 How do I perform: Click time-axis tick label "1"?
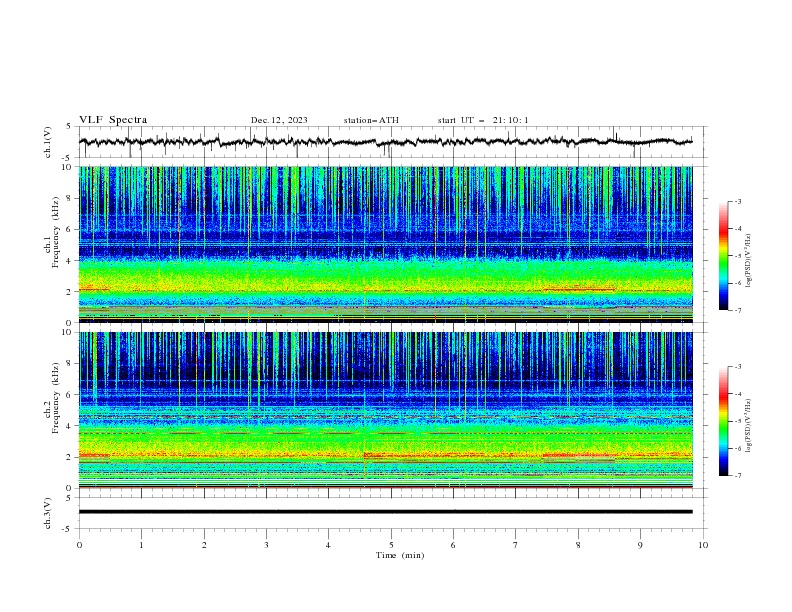pyautogui.click(x=141, y=545)
